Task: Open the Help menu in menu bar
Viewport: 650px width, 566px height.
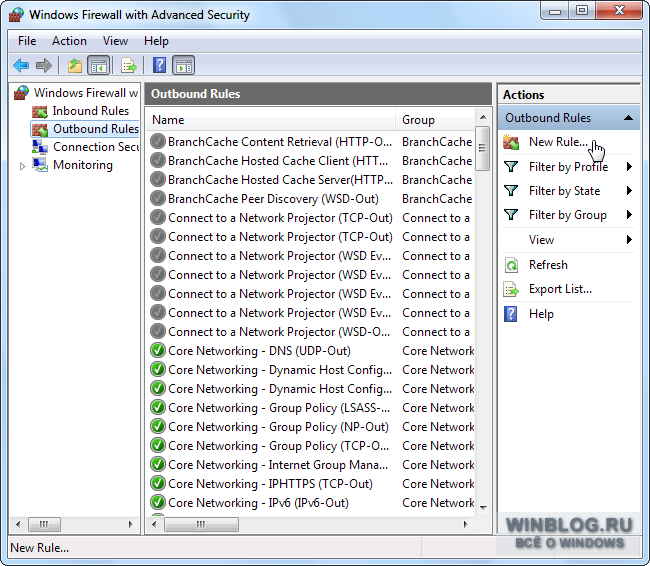Action: point(156,41)
